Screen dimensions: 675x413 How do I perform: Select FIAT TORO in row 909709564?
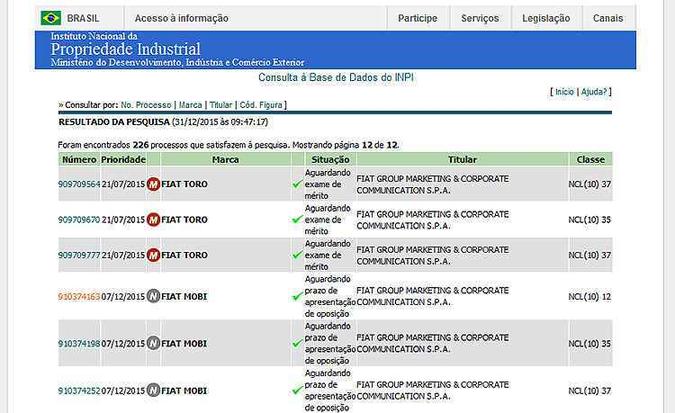click(x=184, y=184)
